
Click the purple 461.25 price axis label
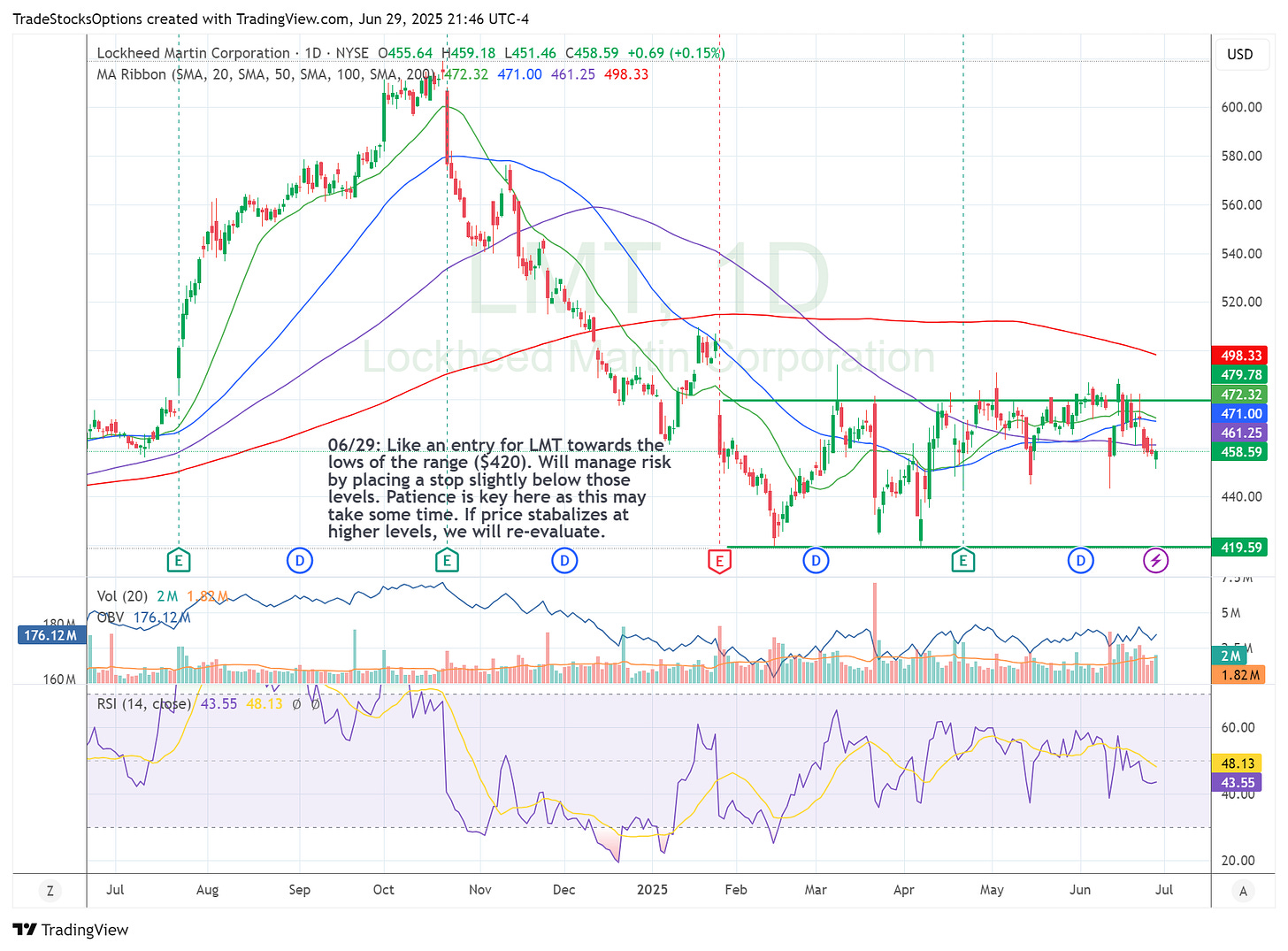pyautogui.click(x=1241, y=433)
